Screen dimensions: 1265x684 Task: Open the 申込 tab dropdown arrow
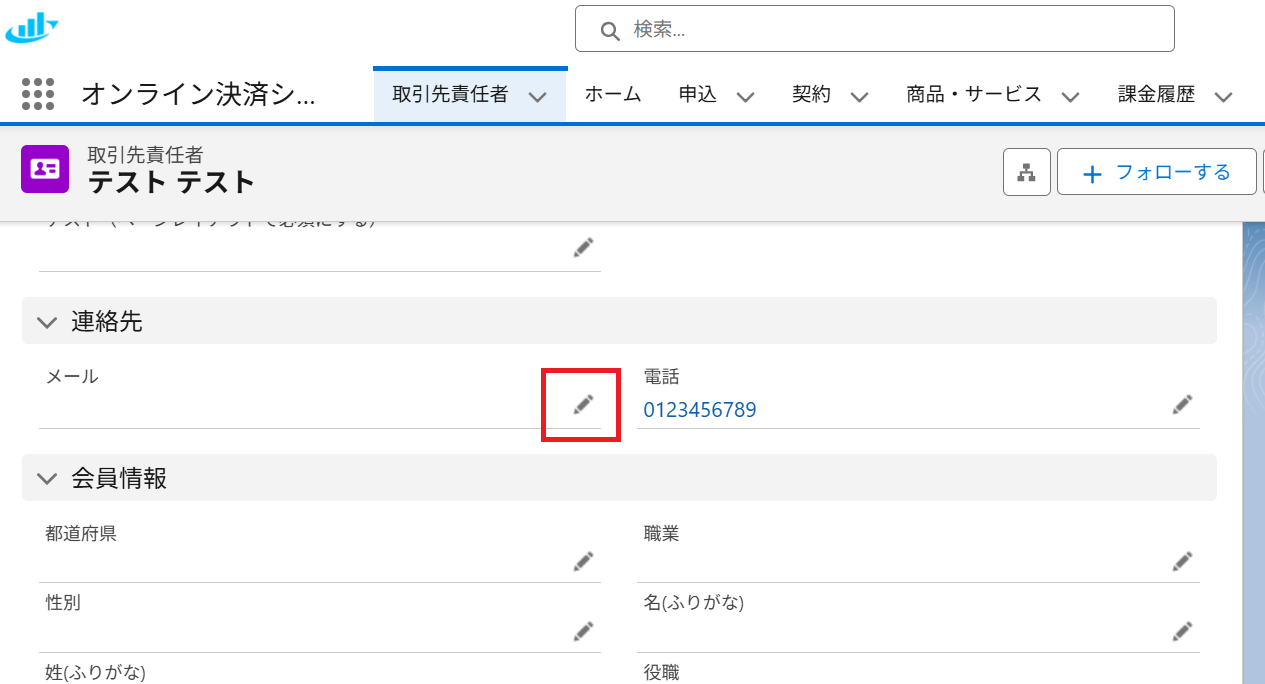pos(745,97)
